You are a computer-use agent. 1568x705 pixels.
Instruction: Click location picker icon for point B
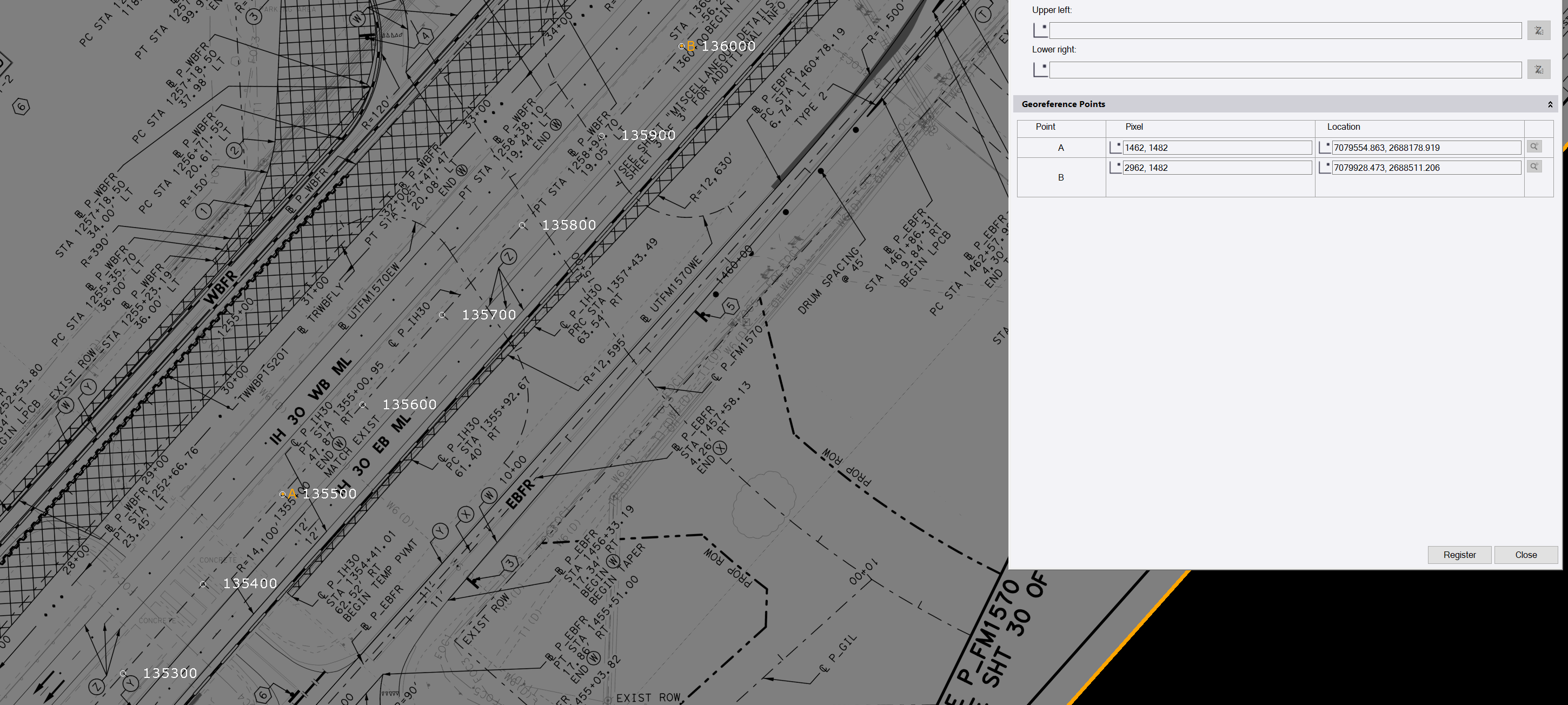point(1324,168)
